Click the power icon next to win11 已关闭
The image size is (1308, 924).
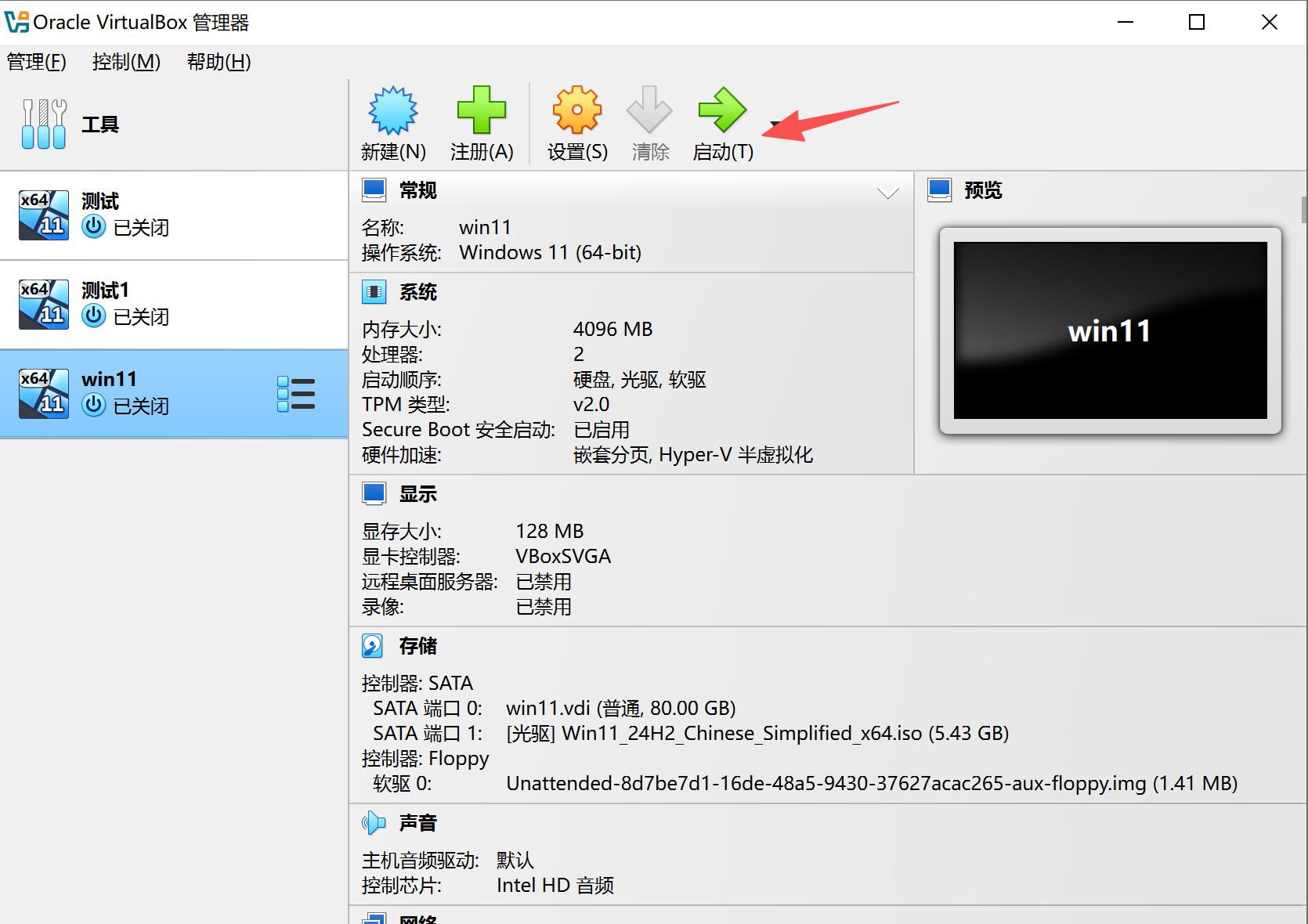click(94, 406)
